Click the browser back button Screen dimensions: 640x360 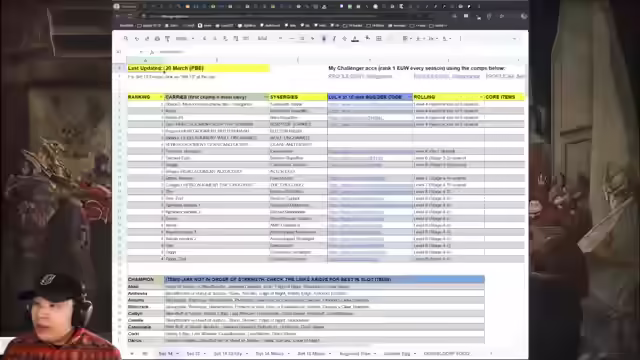[118, 16]
